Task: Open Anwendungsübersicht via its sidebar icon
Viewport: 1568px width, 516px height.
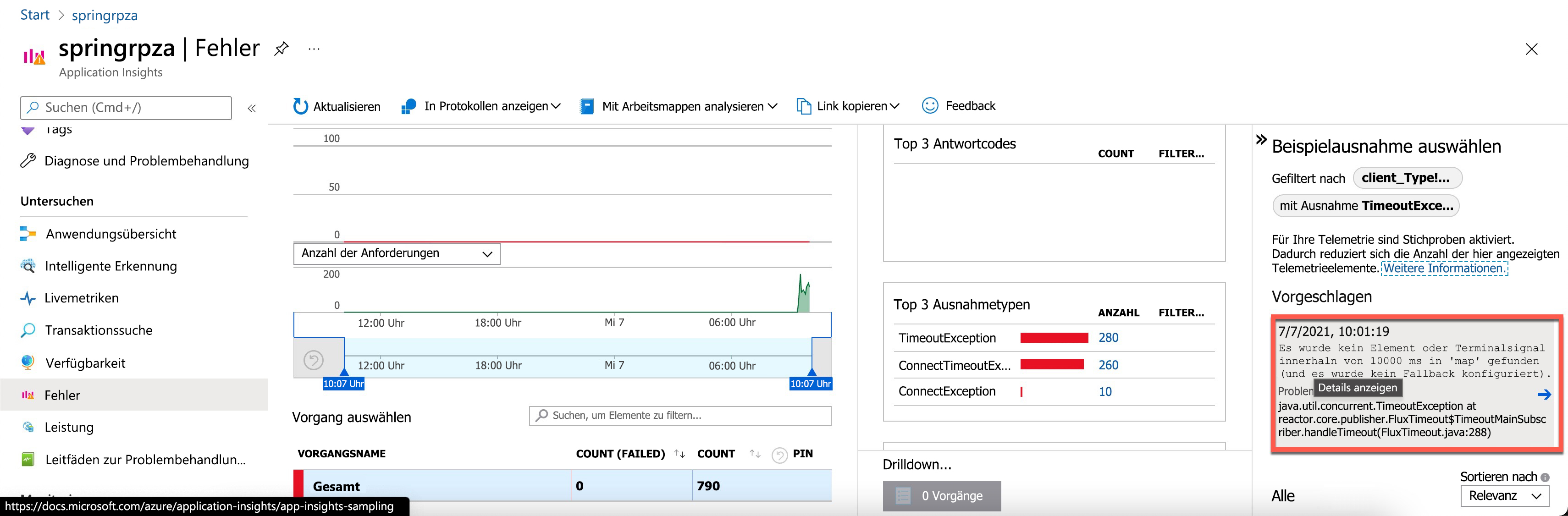Action: (28, 233)
